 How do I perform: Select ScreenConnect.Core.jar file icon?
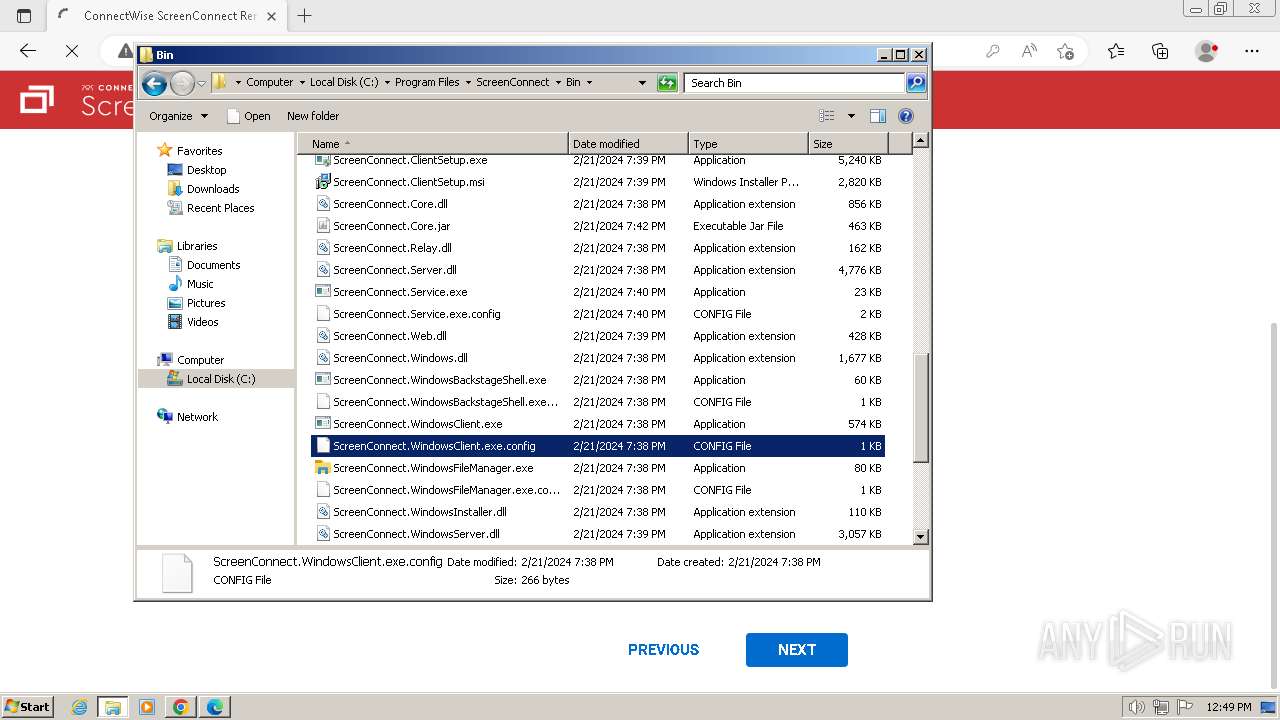323,226
